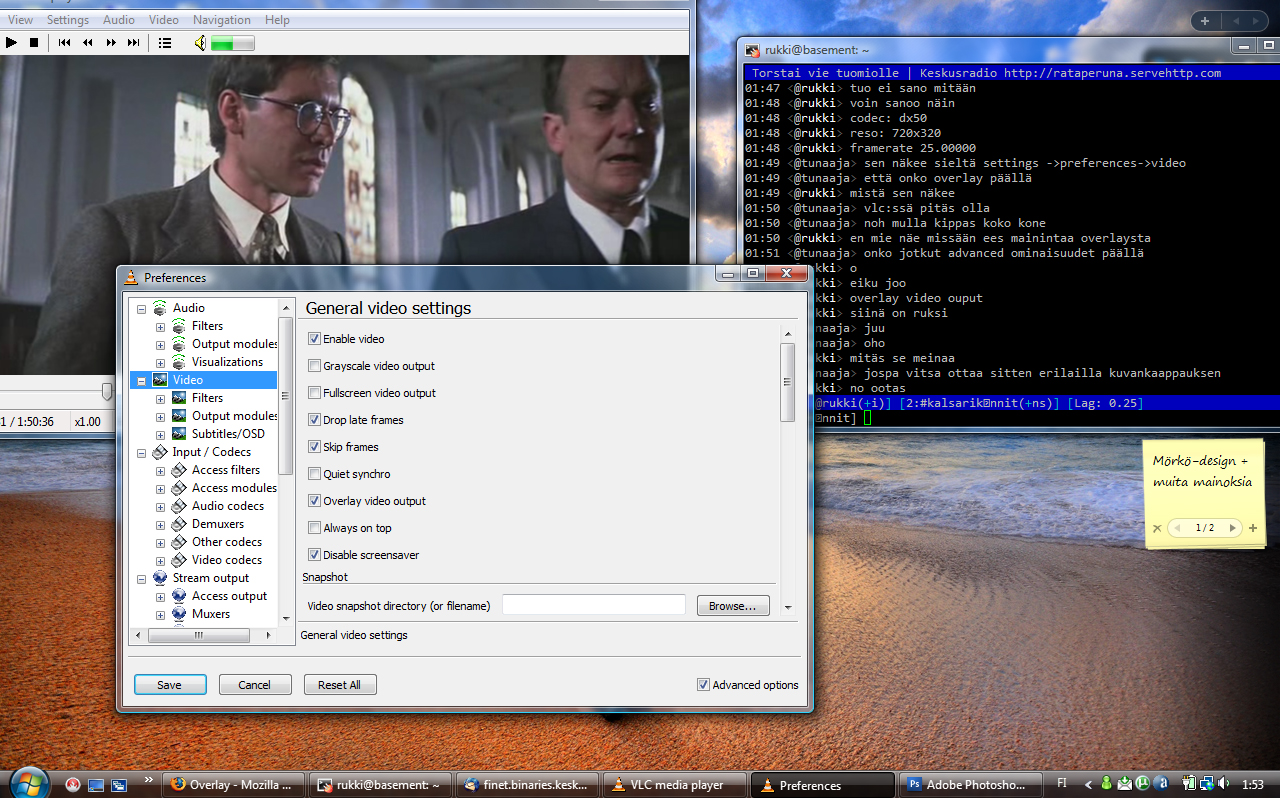The width and height of the screenshot is (1280, 798).
Task: Stop playback in the VLC toolbar
Action: [x=34, y=43]
